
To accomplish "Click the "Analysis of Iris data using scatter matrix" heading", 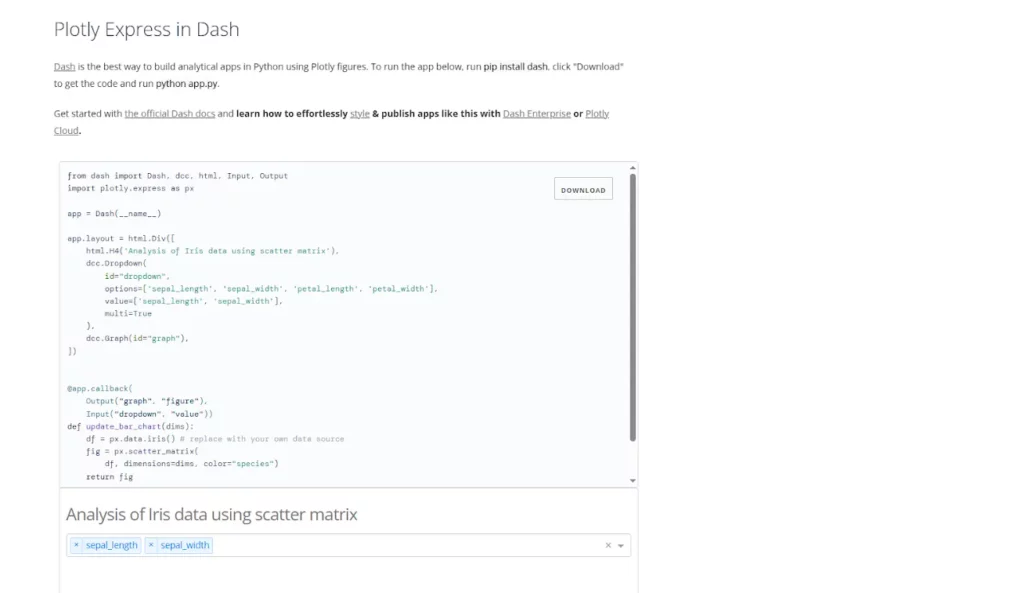I will (212, 515).
